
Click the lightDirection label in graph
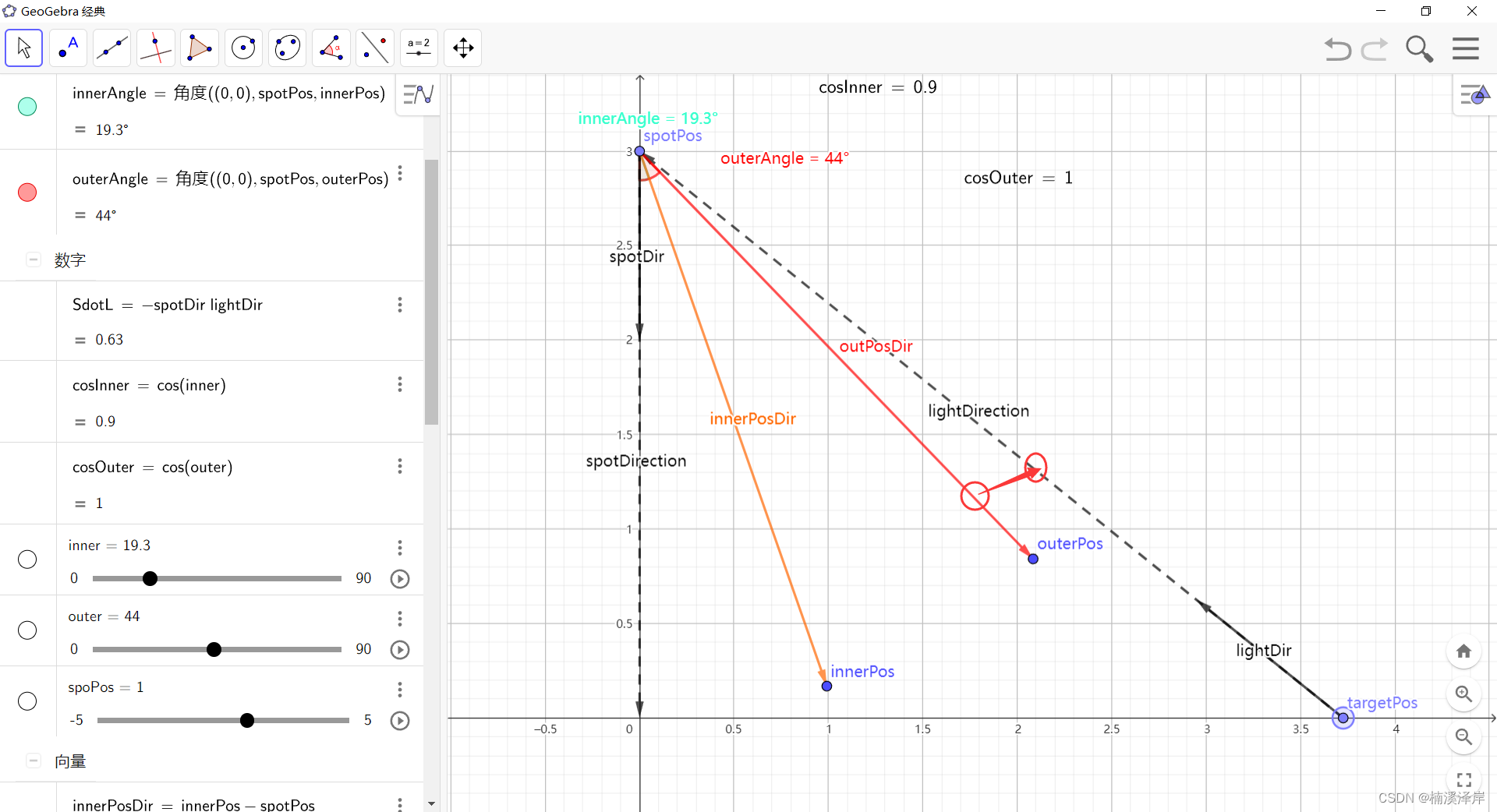tap(979, 411)
